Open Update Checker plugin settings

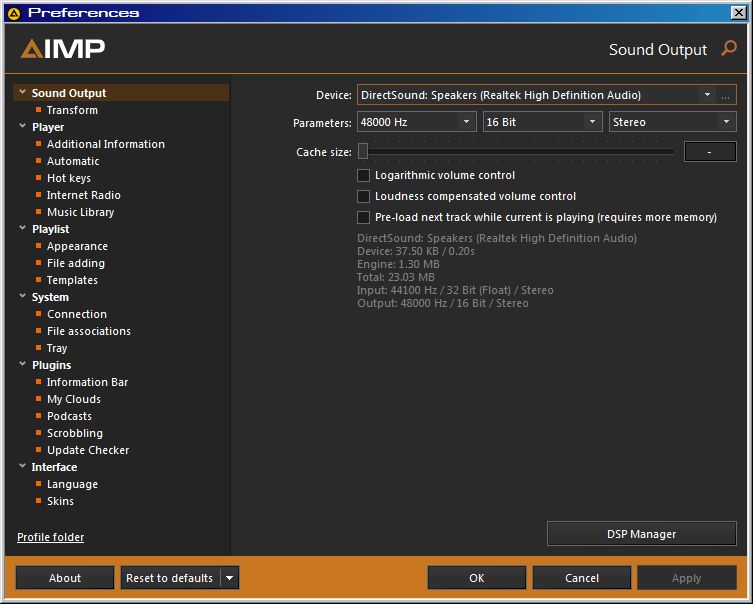coord(88,450)
